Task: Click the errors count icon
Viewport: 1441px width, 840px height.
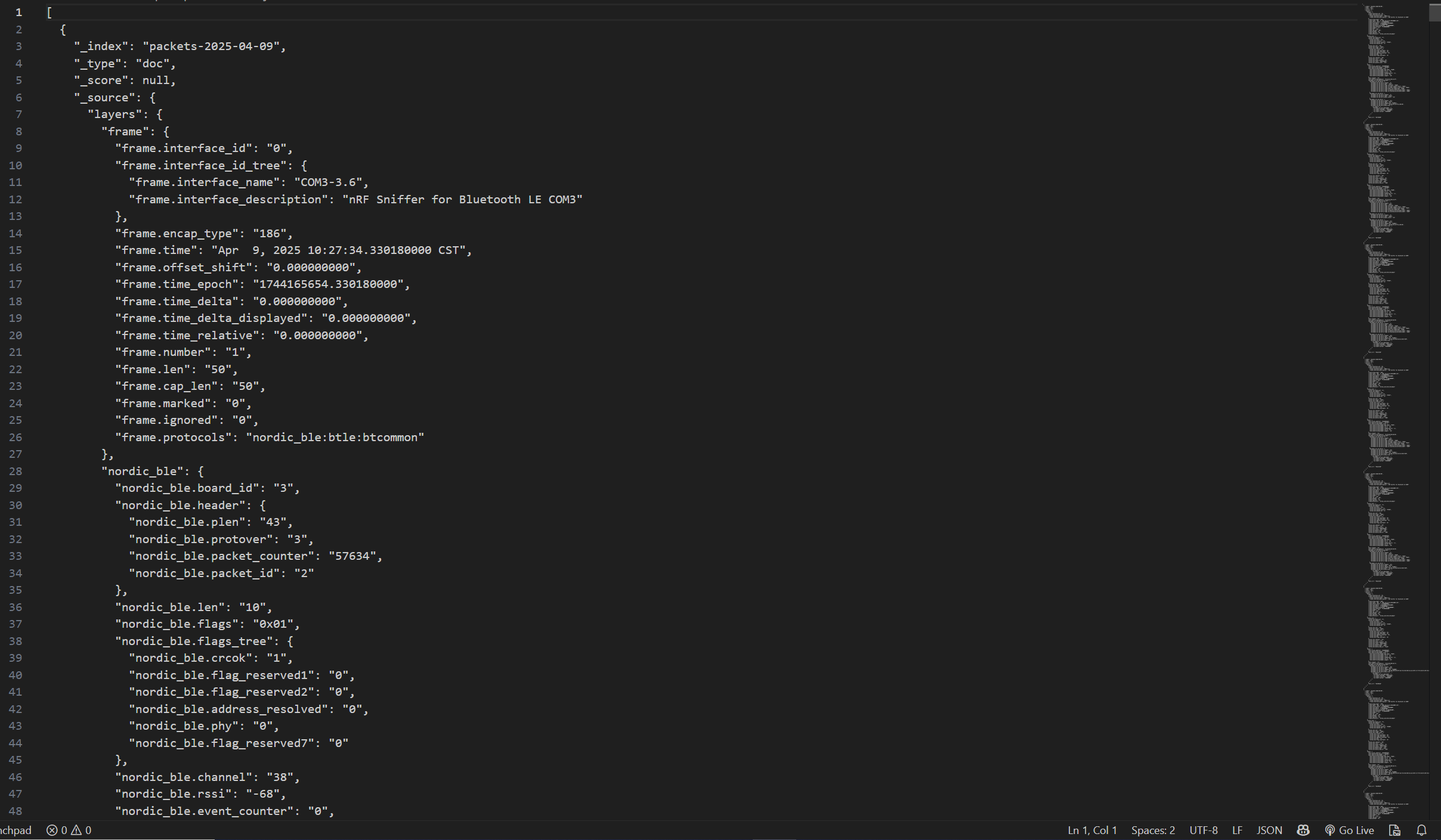Action: pos(52,830)
